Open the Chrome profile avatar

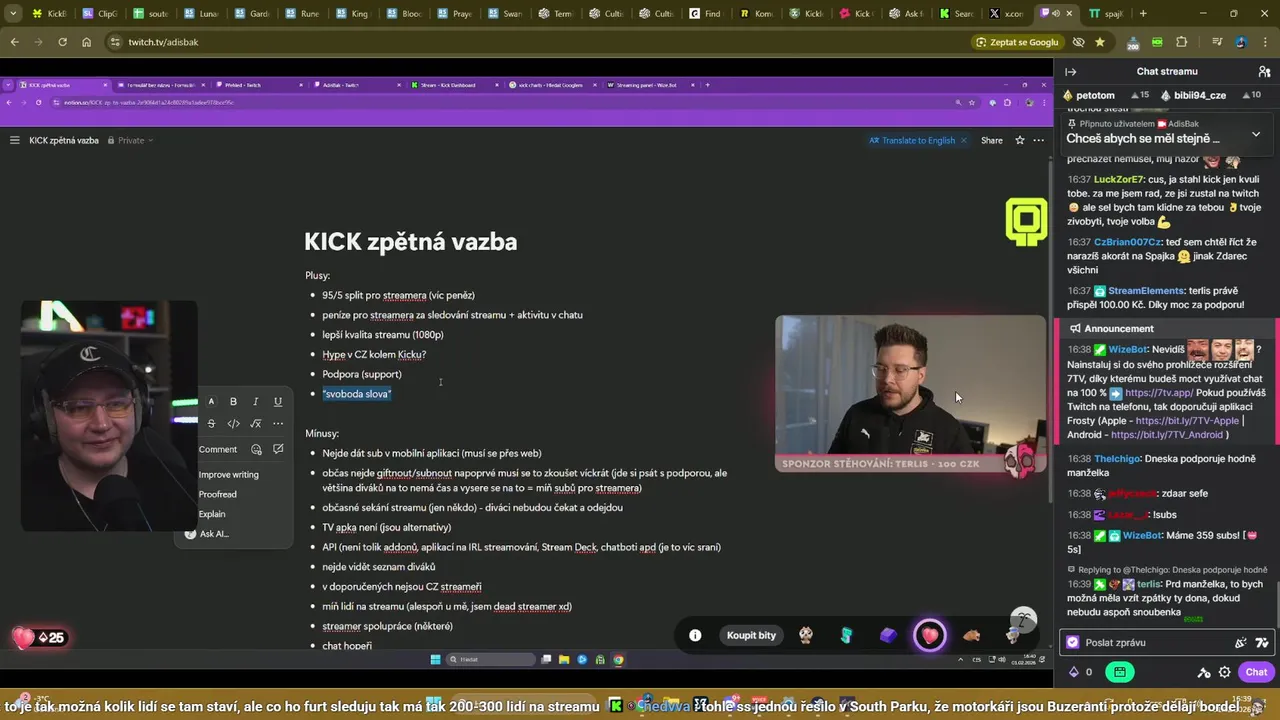pos(1241,42)
